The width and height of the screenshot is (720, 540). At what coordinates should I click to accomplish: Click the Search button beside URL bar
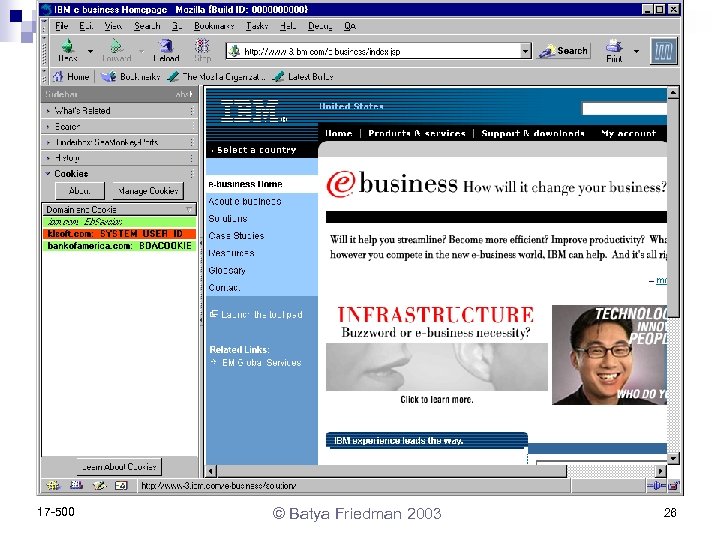[x=564, y=51]
